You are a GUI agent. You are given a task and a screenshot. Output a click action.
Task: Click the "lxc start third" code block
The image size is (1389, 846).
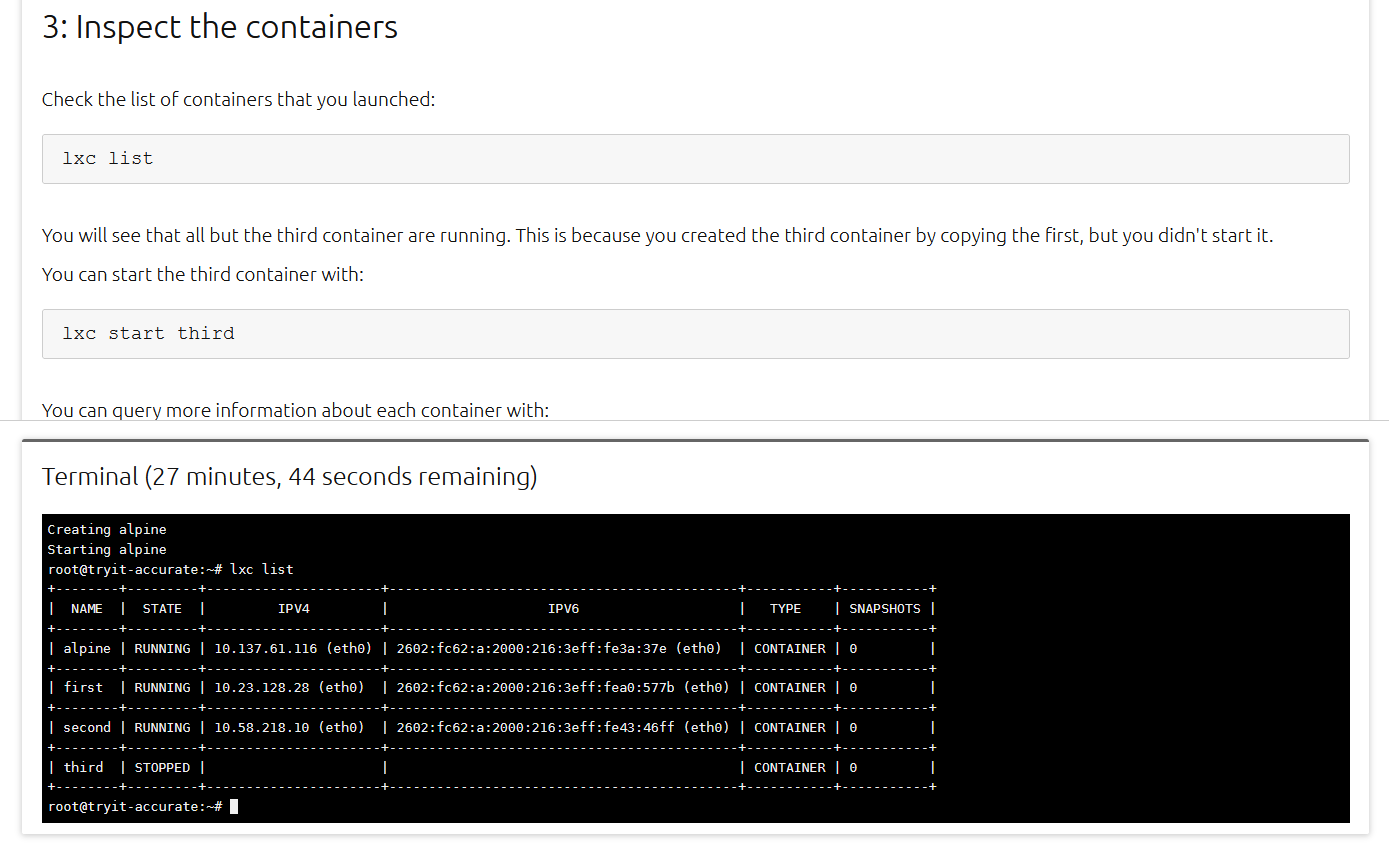click(695, 334)
